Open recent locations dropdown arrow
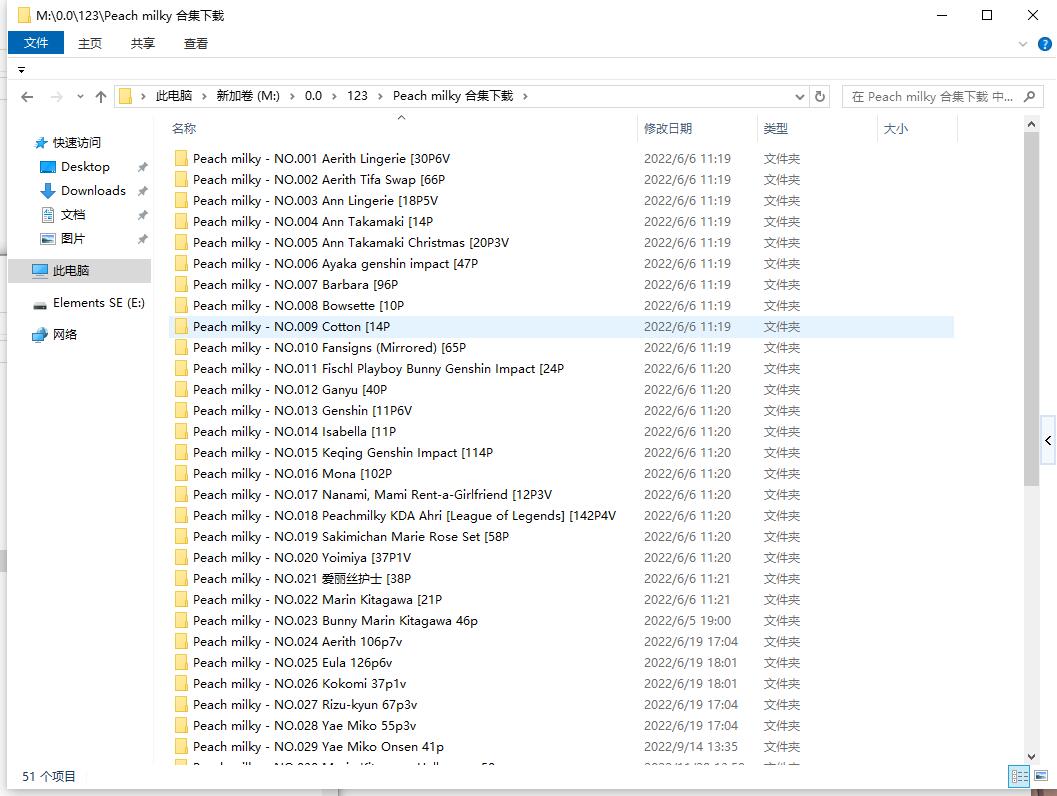Screen dimensions: 1057x796 coord(80,97)
